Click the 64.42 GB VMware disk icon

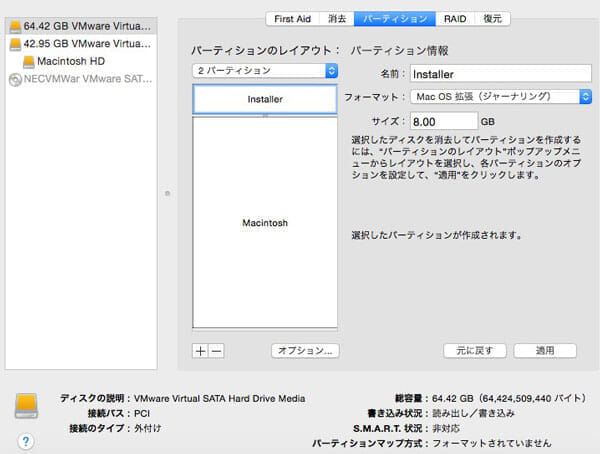pyautogui.click(x=14, y=27)
